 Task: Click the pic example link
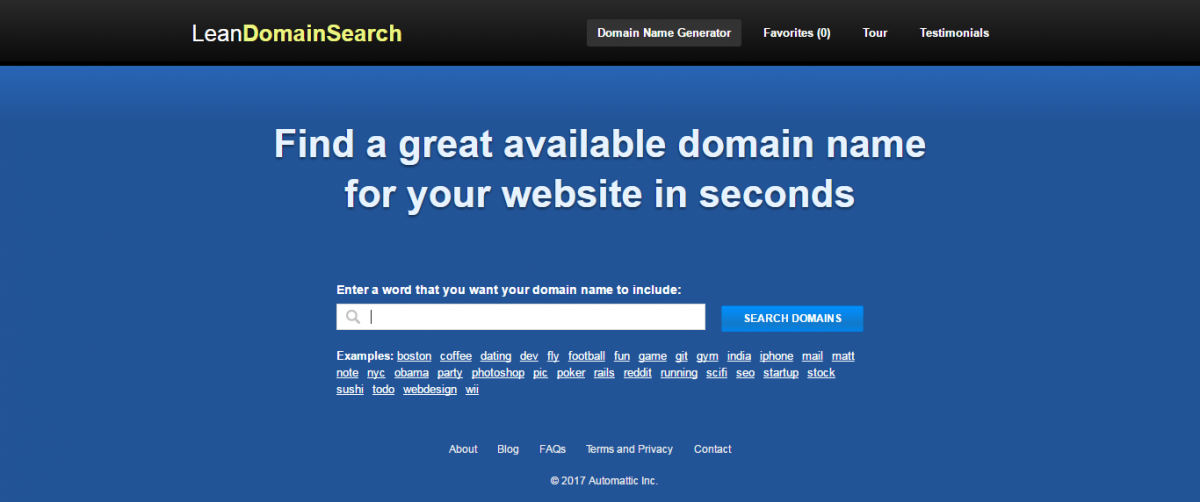coord(541,373)
